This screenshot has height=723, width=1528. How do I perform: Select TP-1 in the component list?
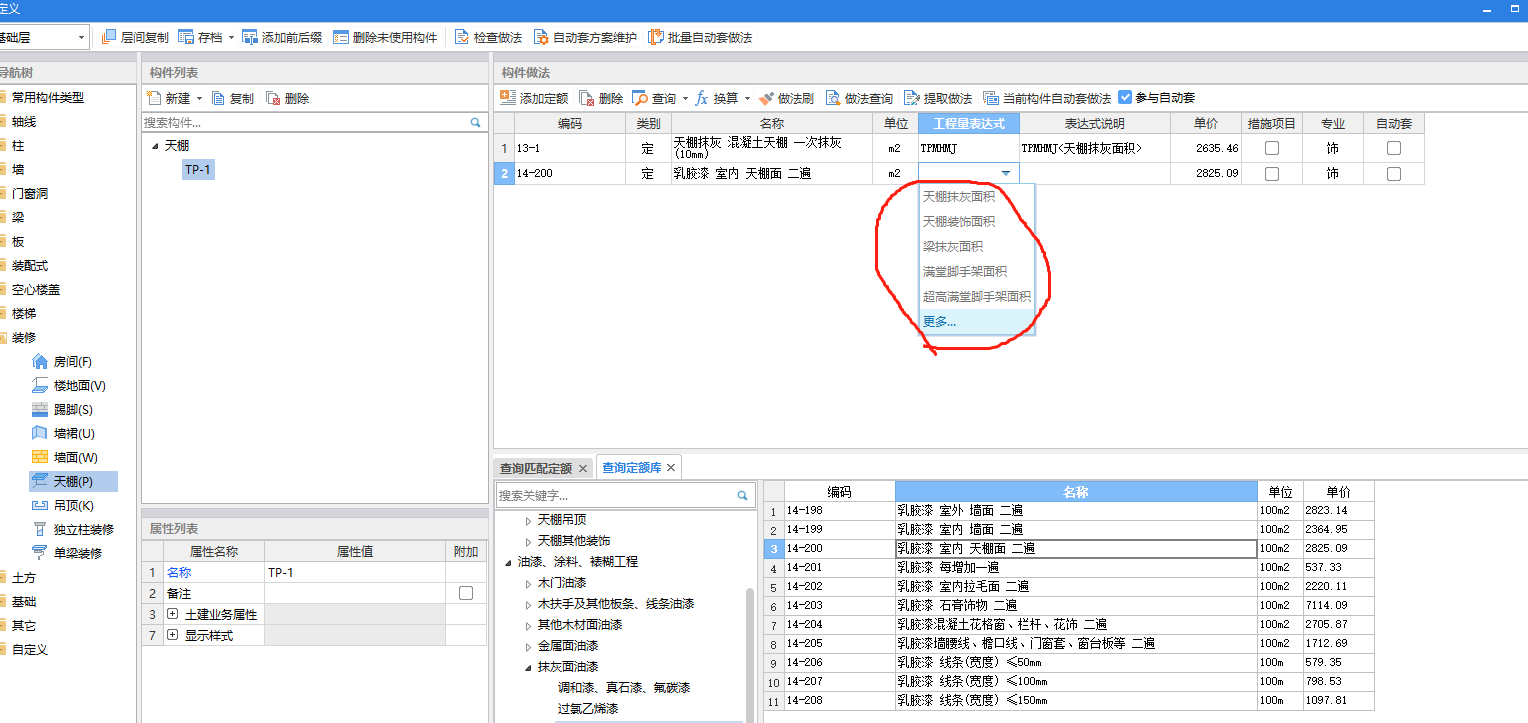[198, 170]
